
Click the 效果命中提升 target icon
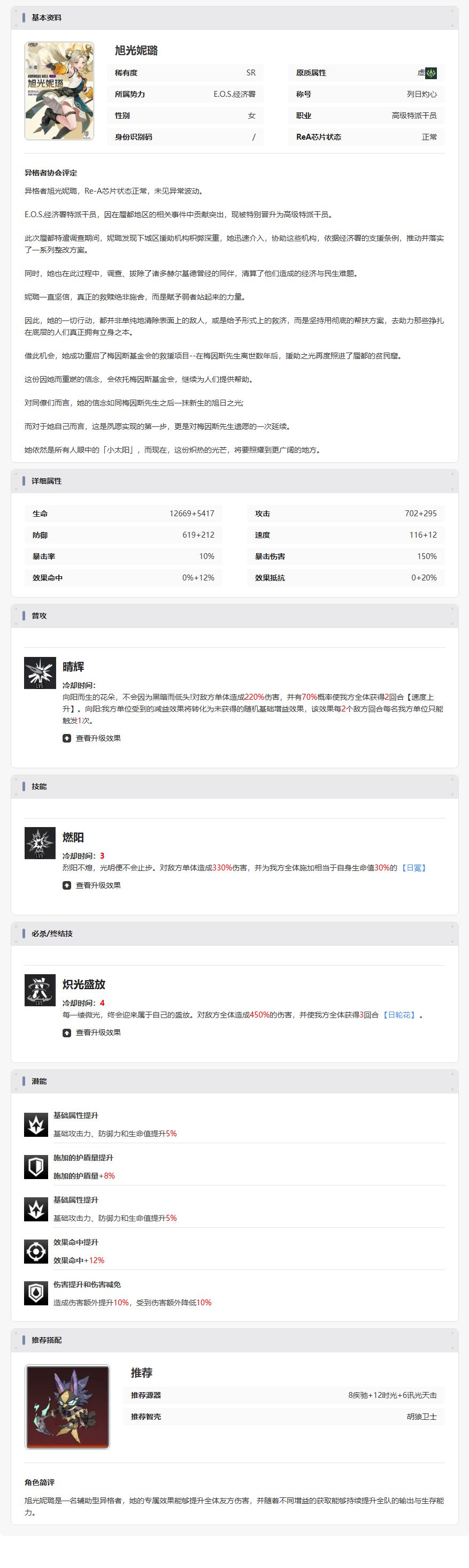click(x=36, y=1251)
